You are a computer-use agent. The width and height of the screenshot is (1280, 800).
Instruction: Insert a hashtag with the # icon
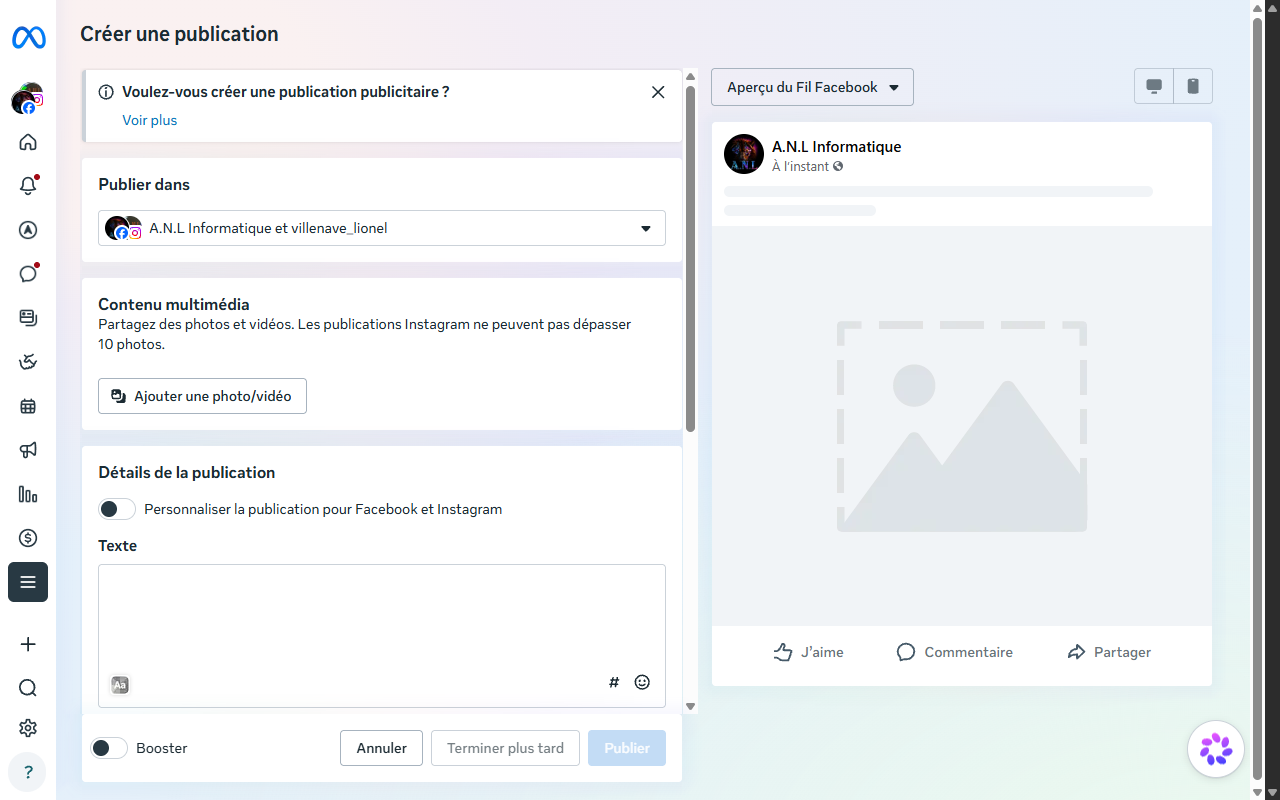(x=614, y=683)
